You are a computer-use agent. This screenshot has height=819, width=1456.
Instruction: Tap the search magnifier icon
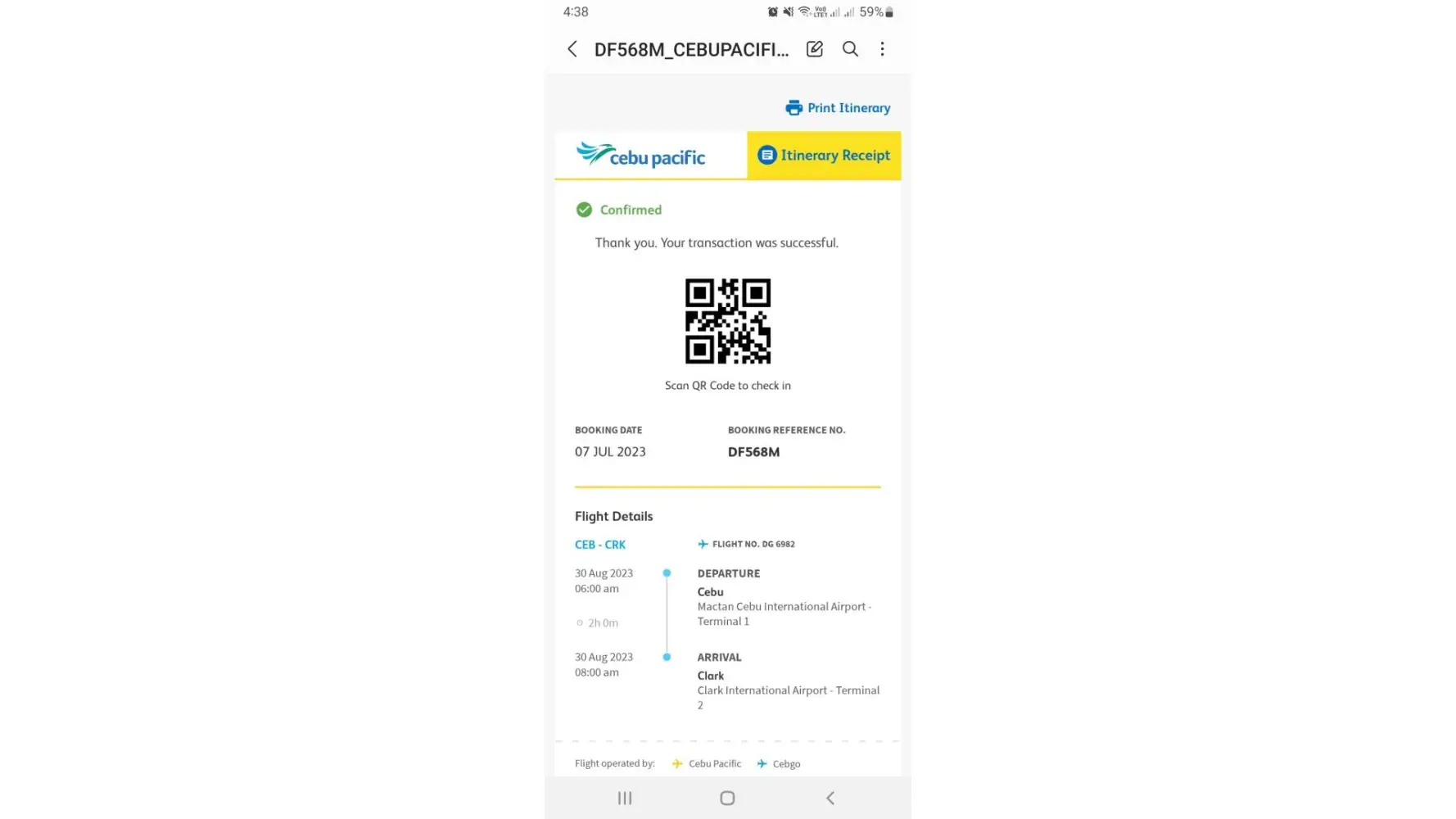tap(850, 49)
